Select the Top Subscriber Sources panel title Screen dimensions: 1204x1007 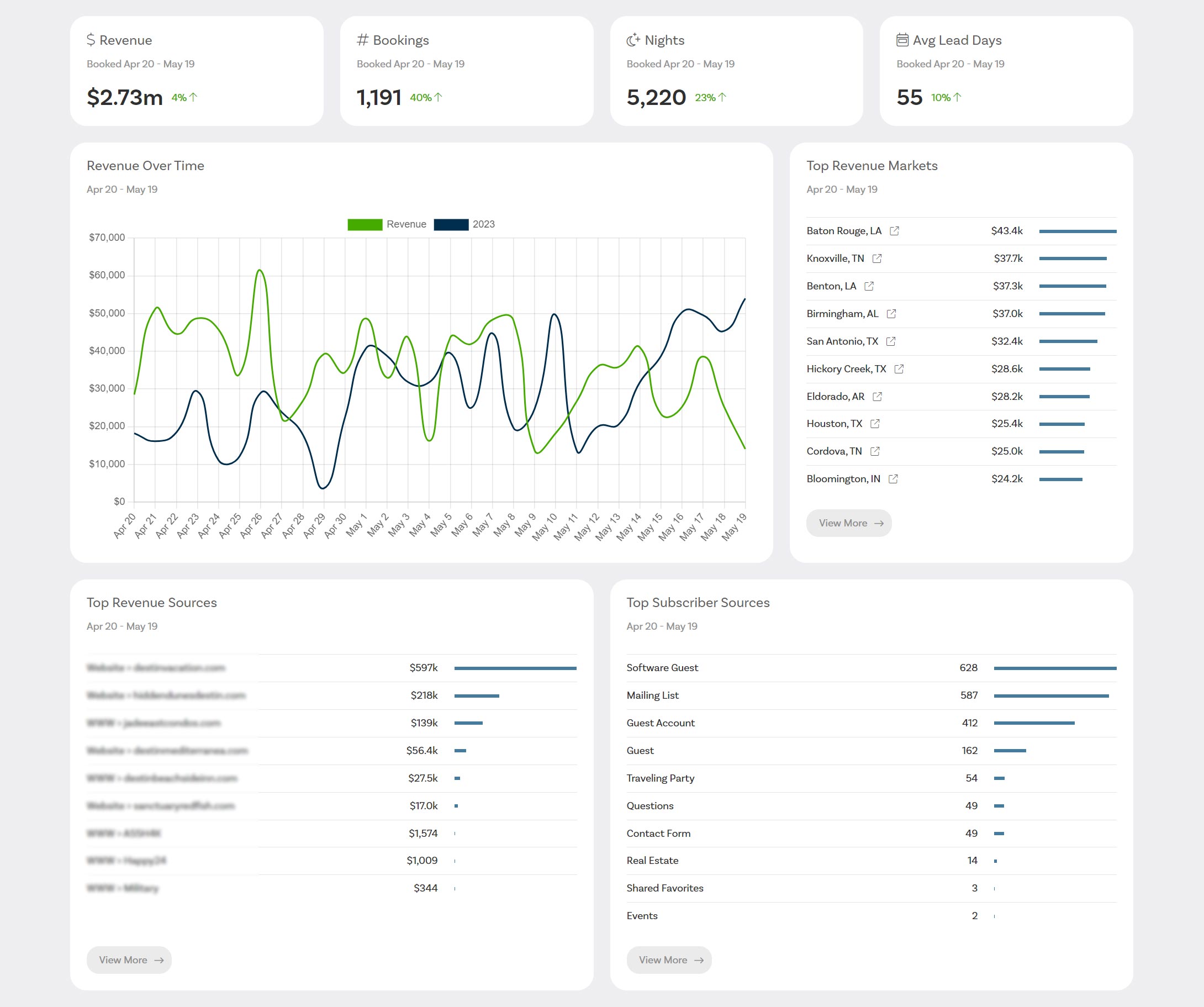pos(698,603)
